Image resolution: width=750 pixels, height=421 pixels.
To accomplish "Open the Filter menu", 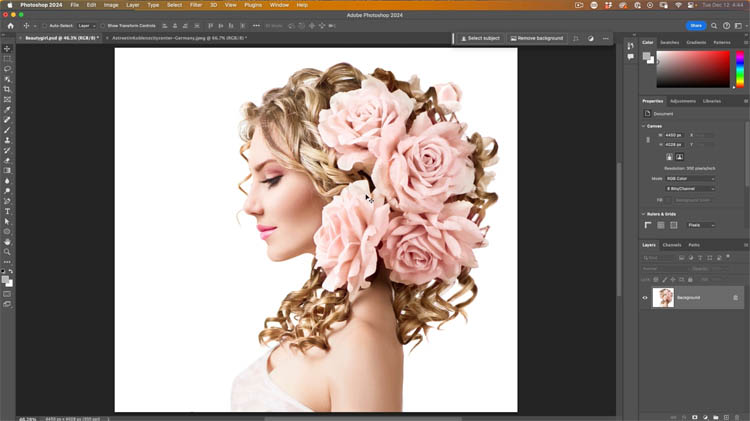I will (x=196, y=5).
